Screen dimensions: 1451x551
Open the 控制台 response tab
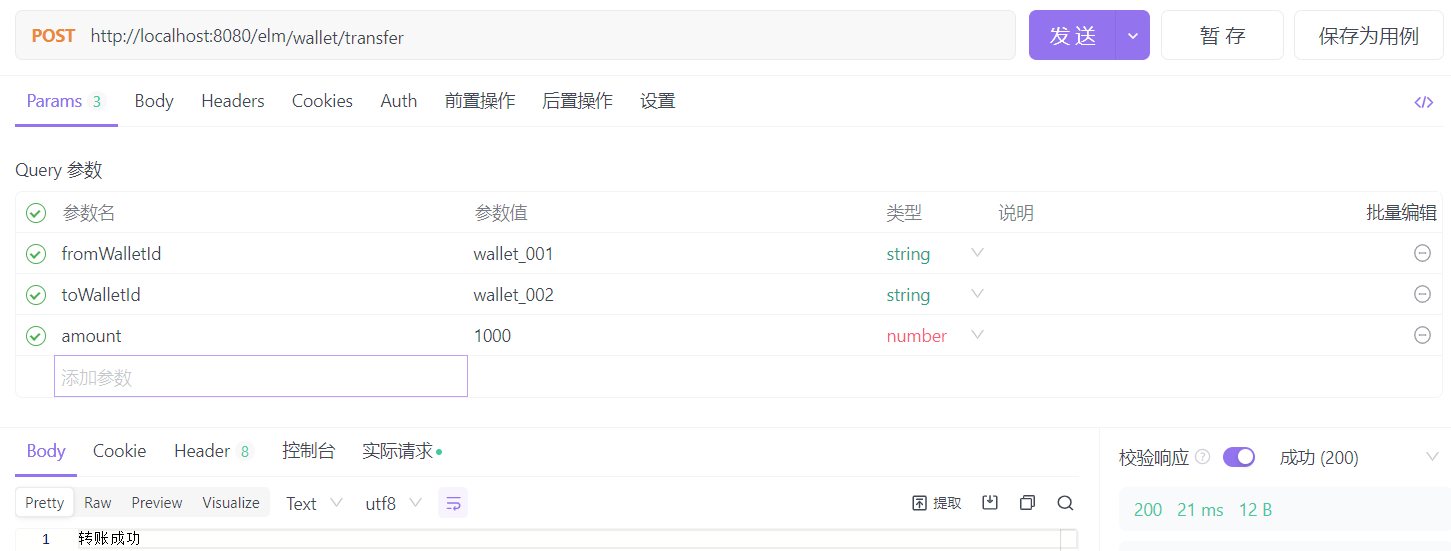[308, 451]
